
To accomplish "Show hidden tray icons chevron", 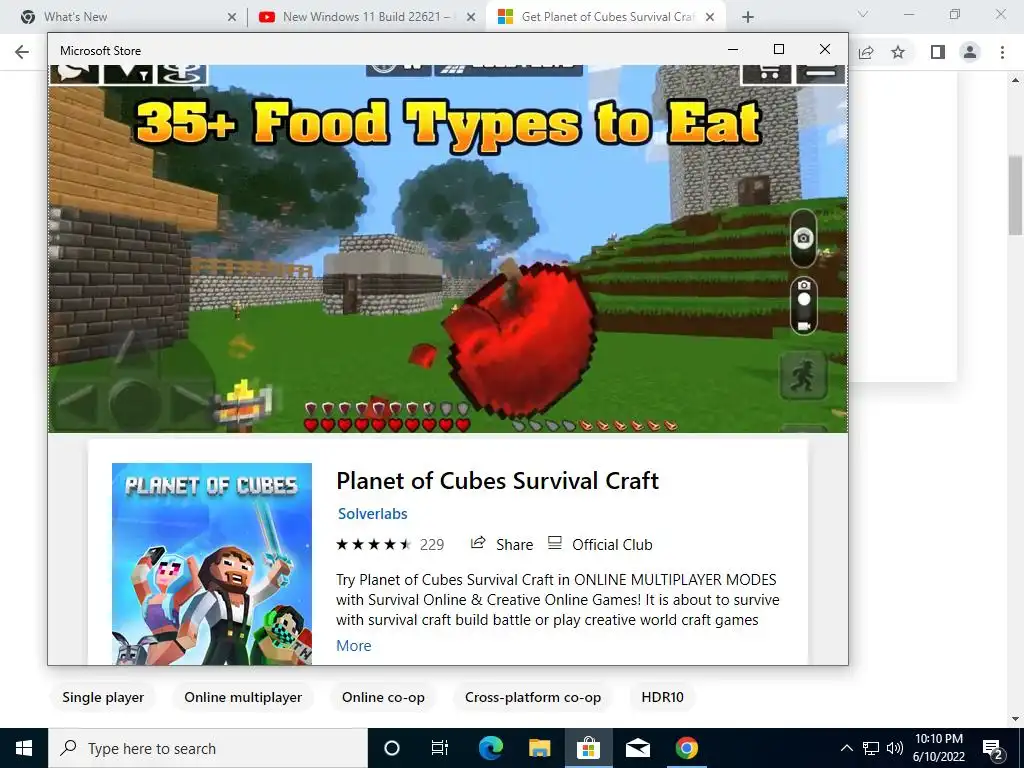I will click(846, 748).
